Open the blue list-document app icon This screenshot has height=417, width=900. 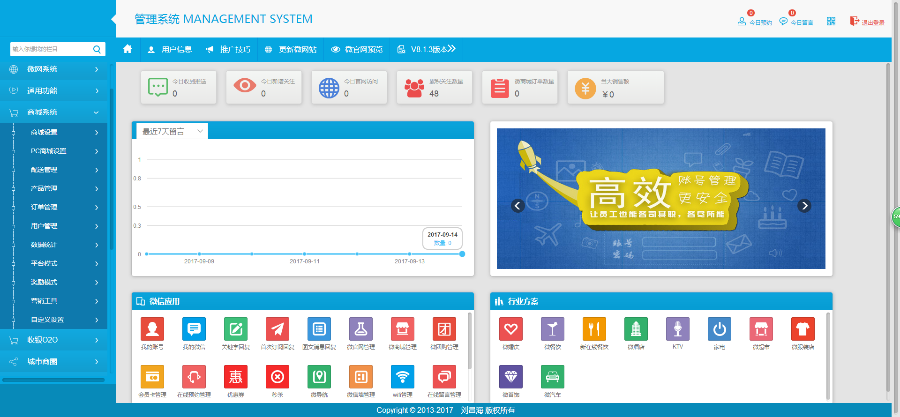319,329
